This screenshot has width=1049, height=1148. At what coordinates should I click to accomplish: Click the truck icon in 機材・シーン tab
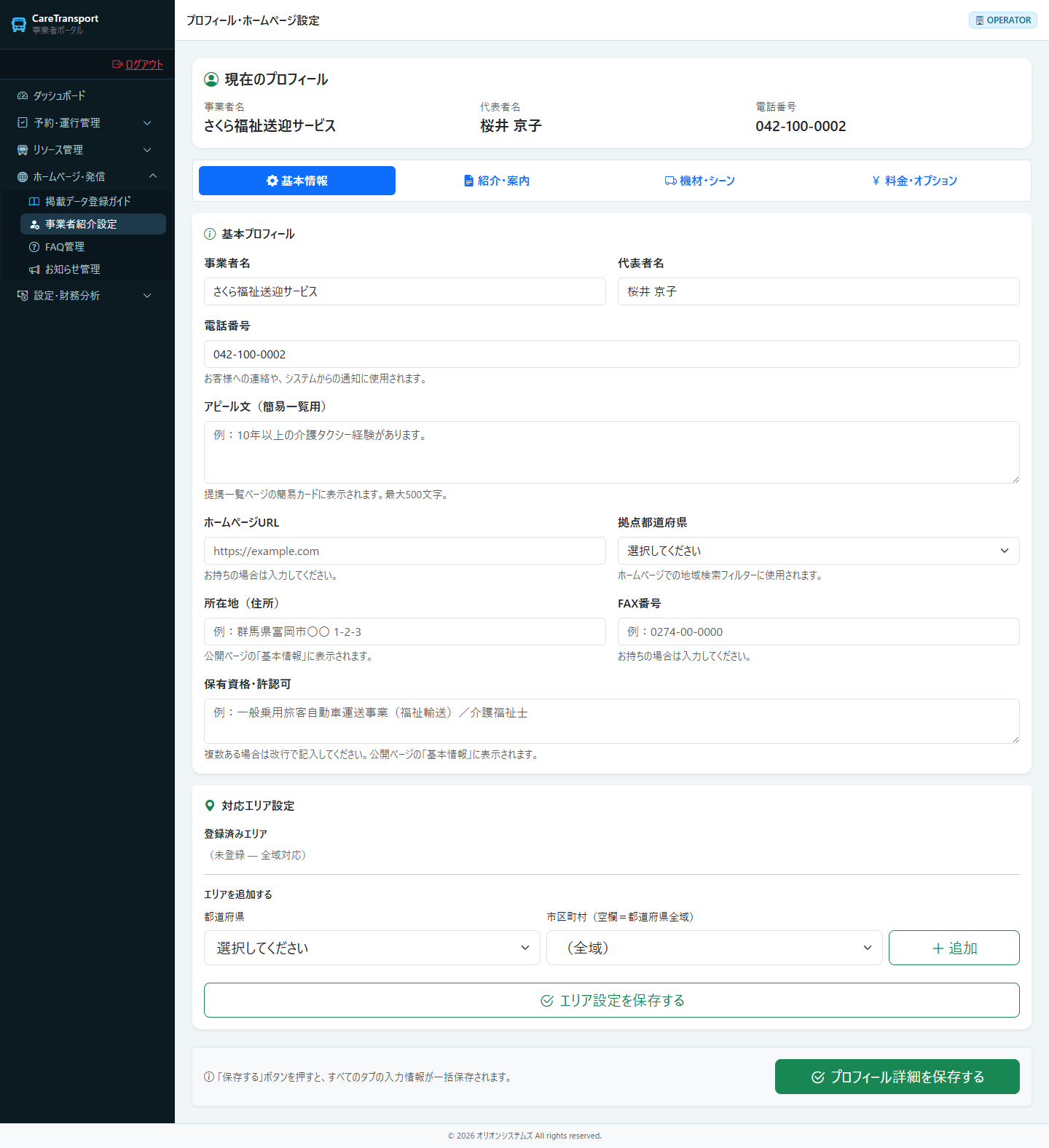[671, 181]
